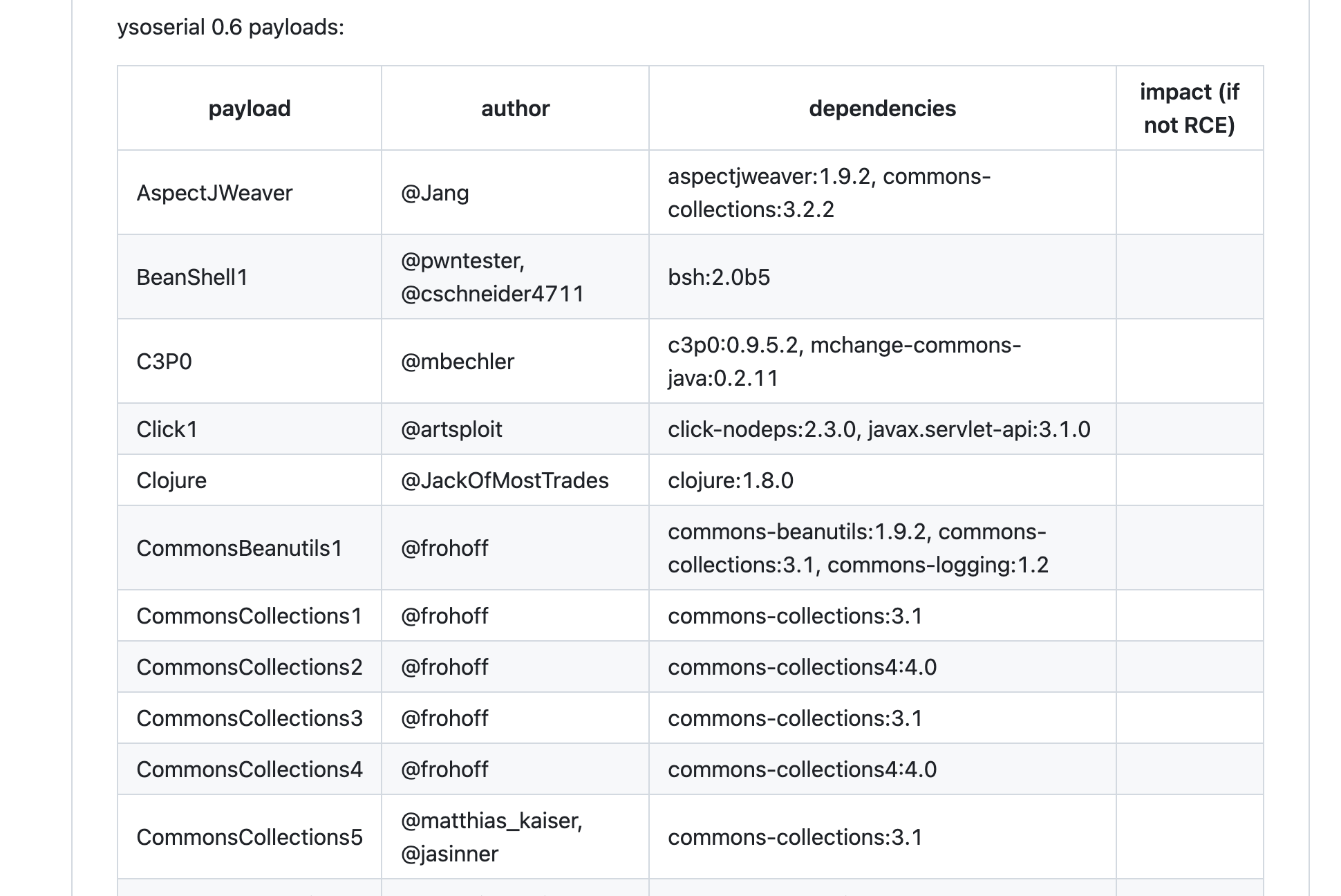The width and height of the screenshot is (1341, 896).
Task: Click the @artsploit author mention
Action: [451, 429]
